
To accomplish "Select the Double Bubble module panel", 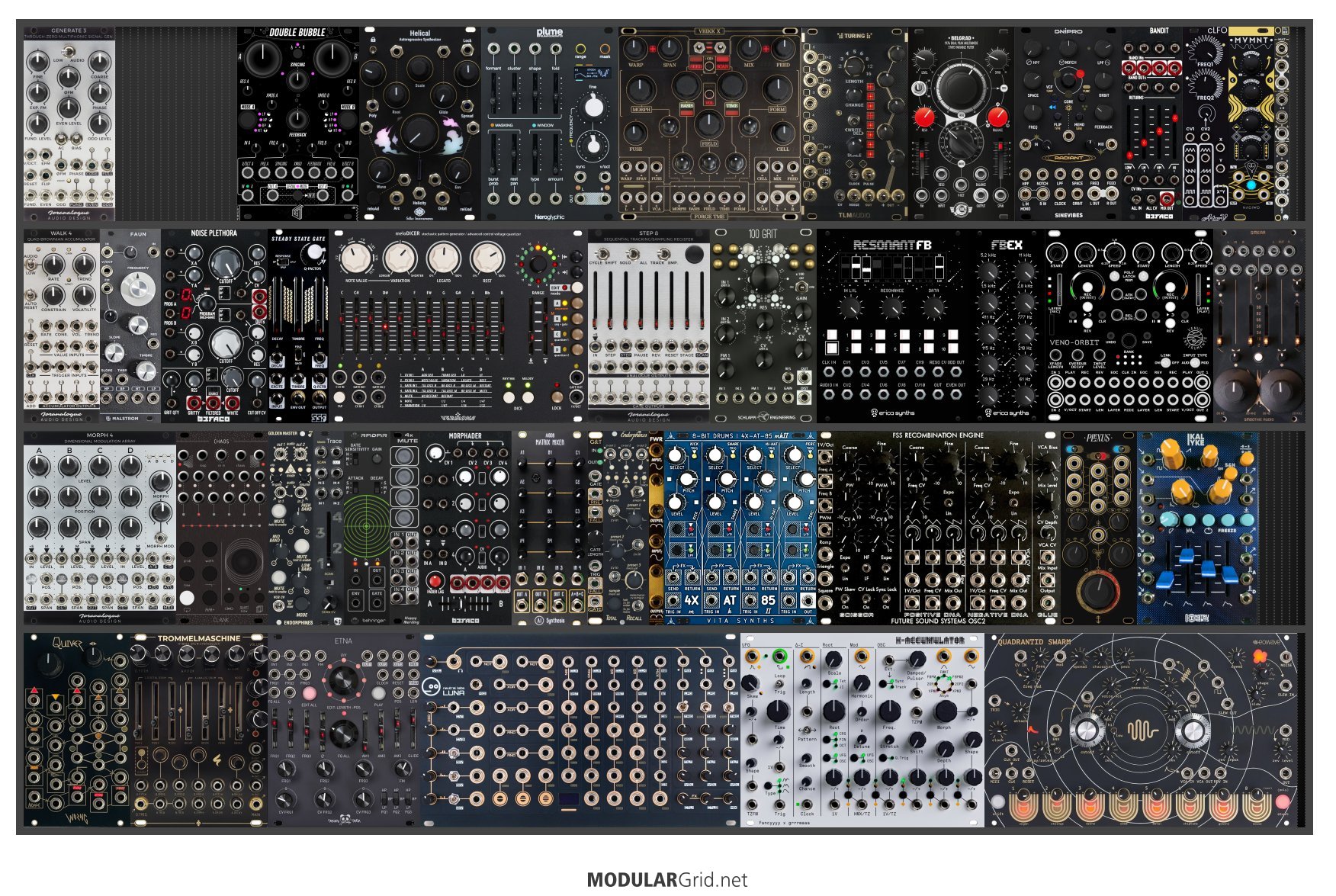I will (298, 124).
